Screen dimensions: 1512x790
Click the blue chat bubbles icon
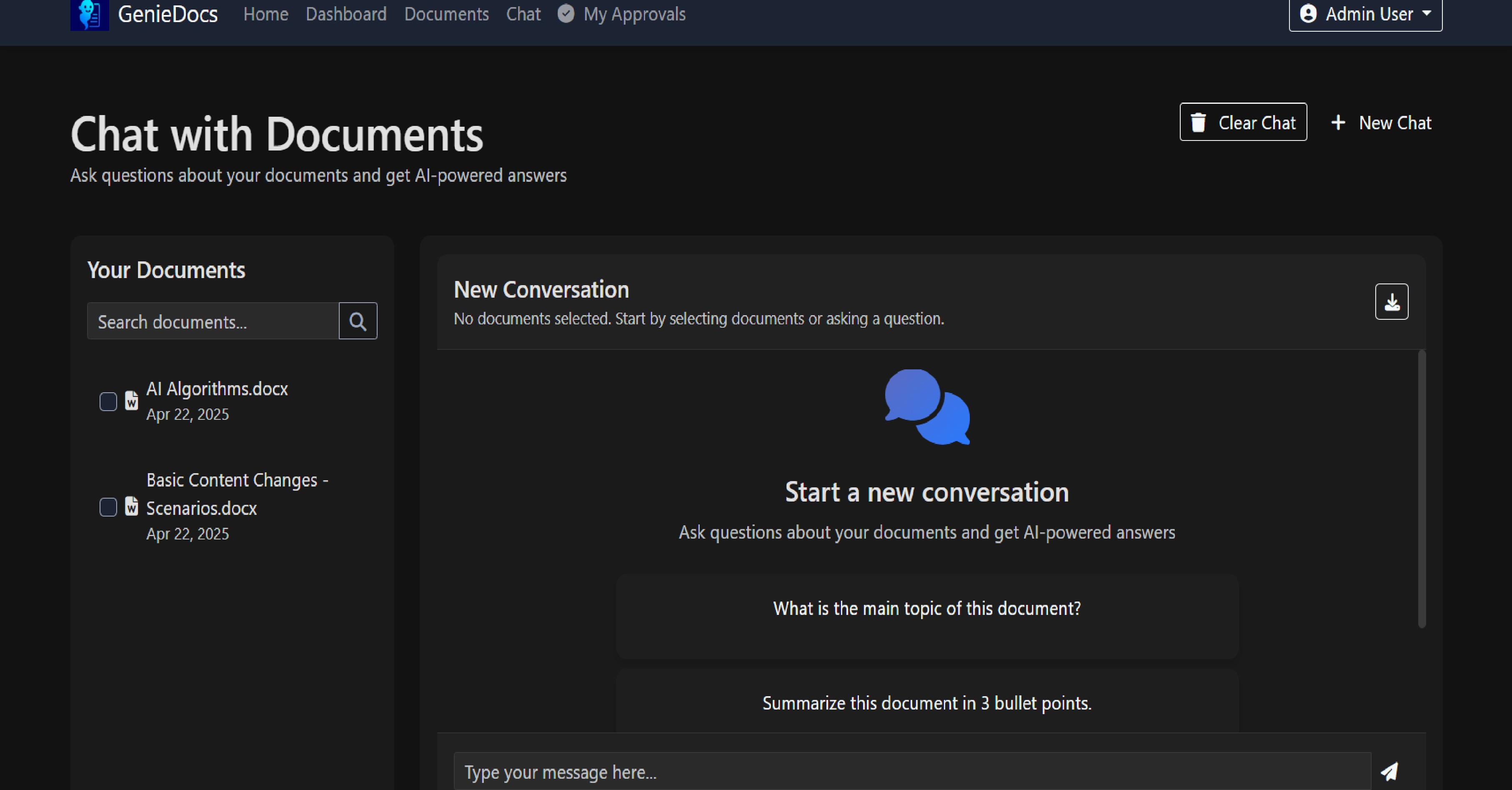click(x=927, y=407)
